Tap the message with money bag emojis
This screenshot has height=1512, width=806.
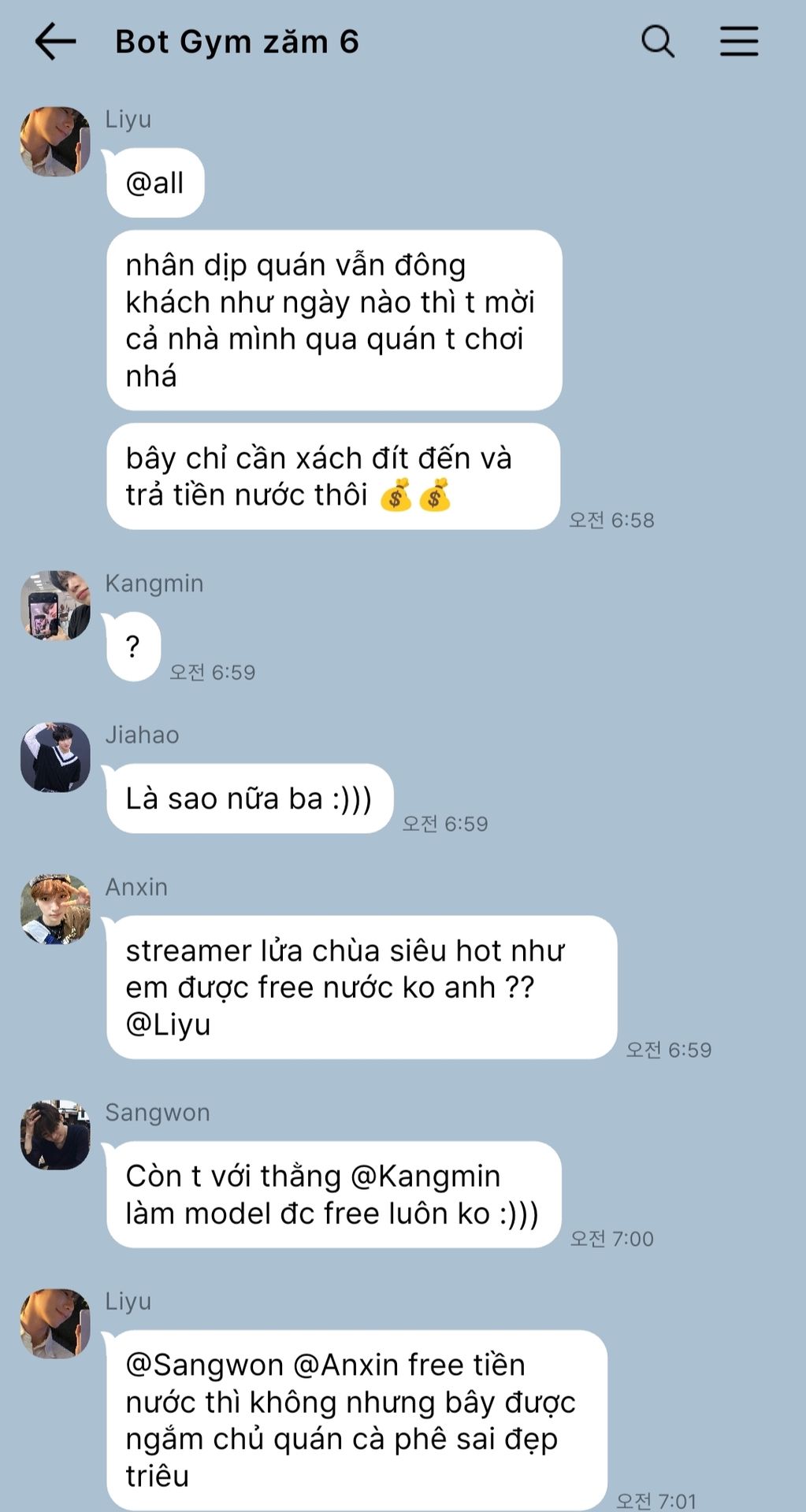[333, 476]
